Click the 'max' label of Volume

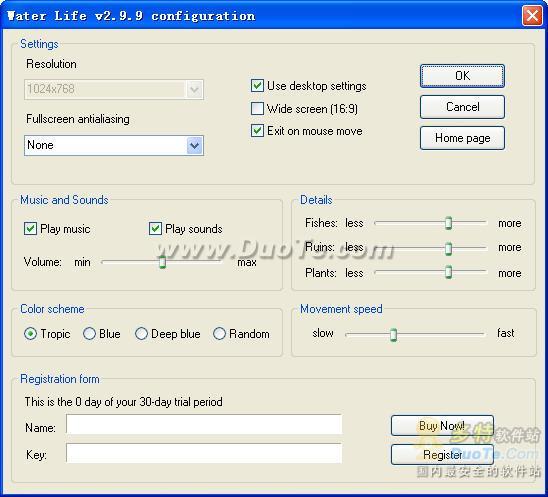[x=247, y=262]
